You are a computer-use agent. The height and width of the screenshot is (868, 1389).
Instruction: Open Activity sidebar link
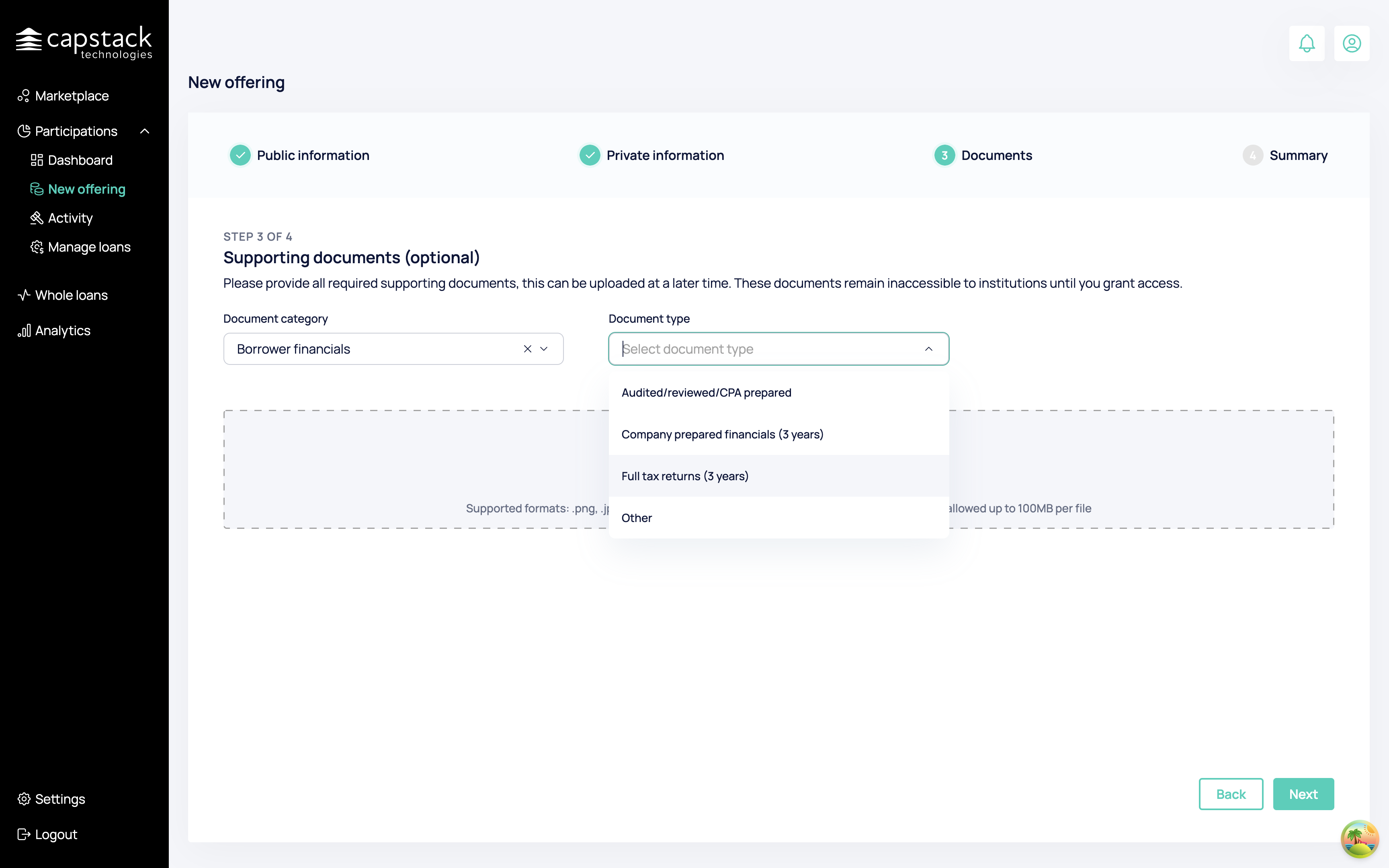click(70, 218)
